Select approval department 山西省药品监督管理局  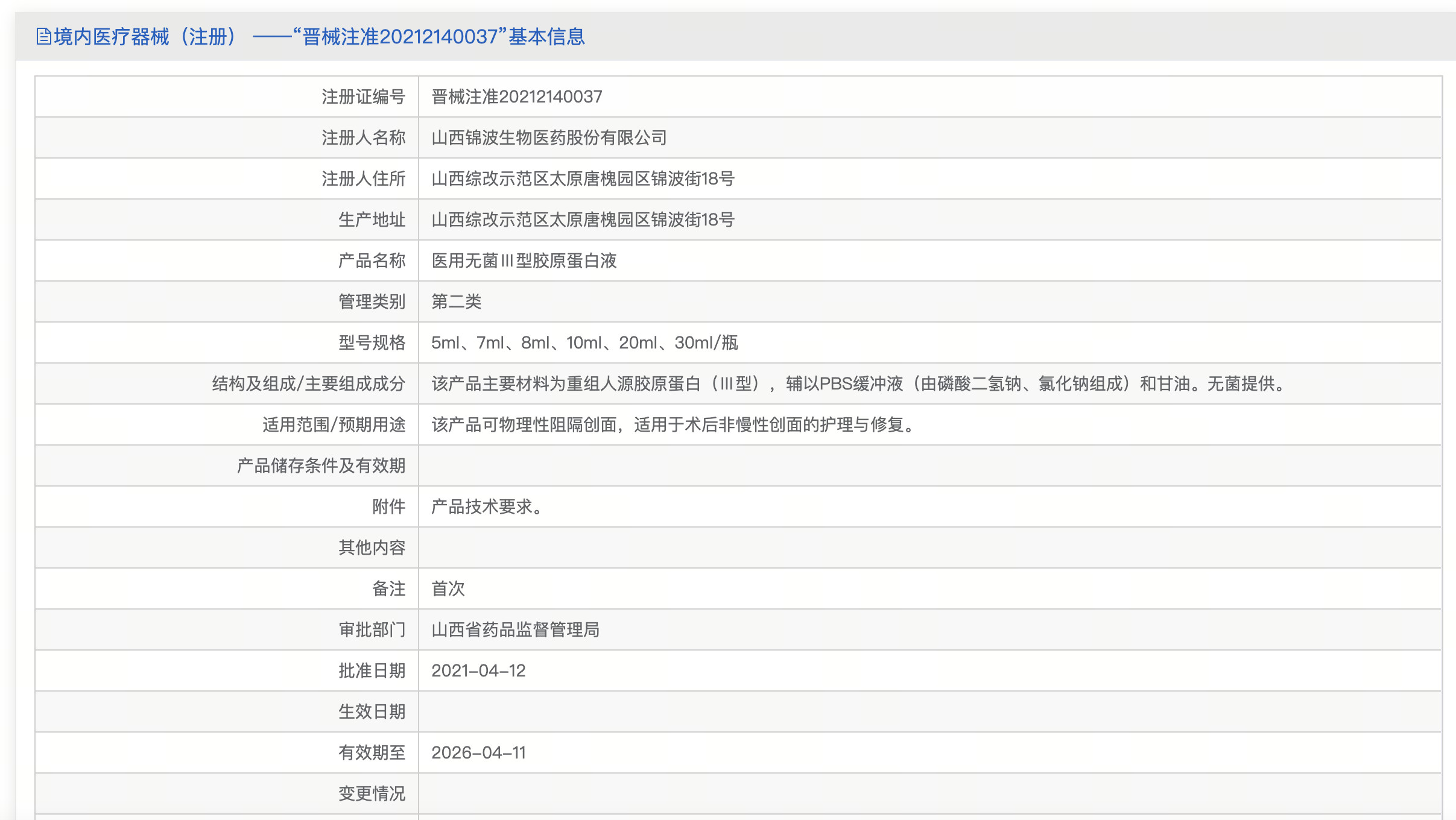click(515, 629)
